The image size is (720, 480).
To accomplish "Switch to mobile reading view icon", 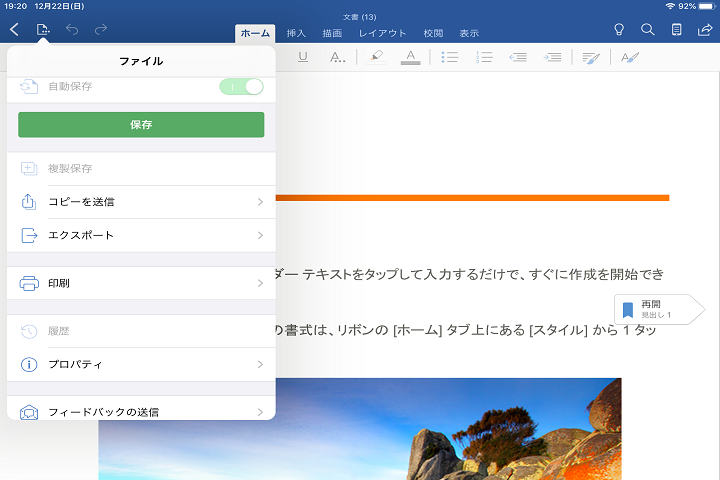I will pos(676,29).
